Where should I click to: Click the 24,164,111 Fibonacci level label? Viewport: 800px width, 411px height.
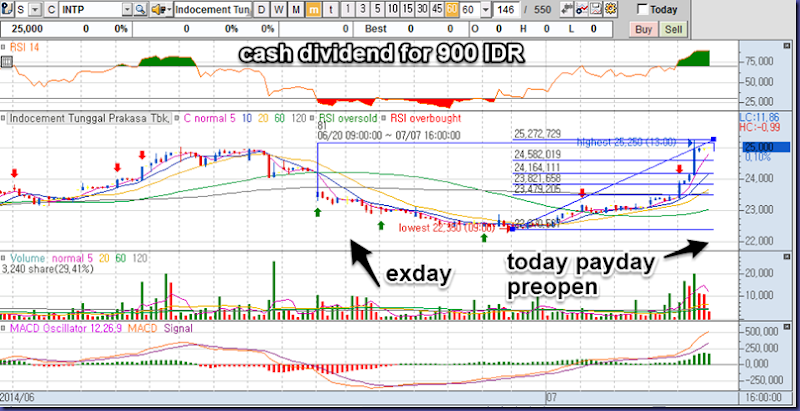click(538, 167)
